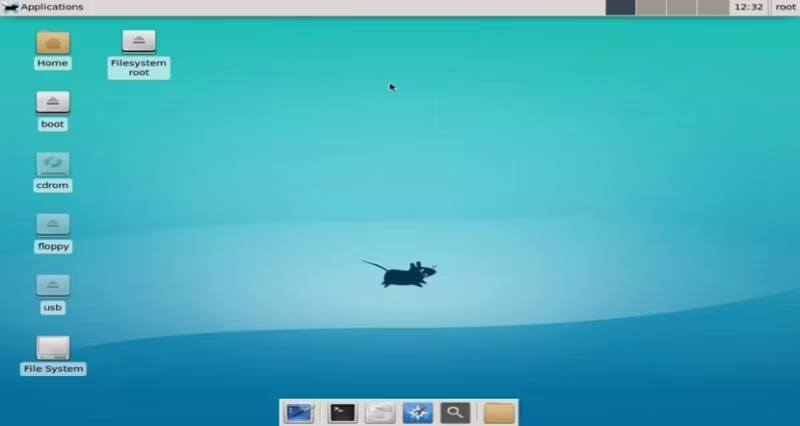The width and height of the screenshot is (800, 426).
Task: Select the Filesystem root desktop icon
Action: coord(139,42)
